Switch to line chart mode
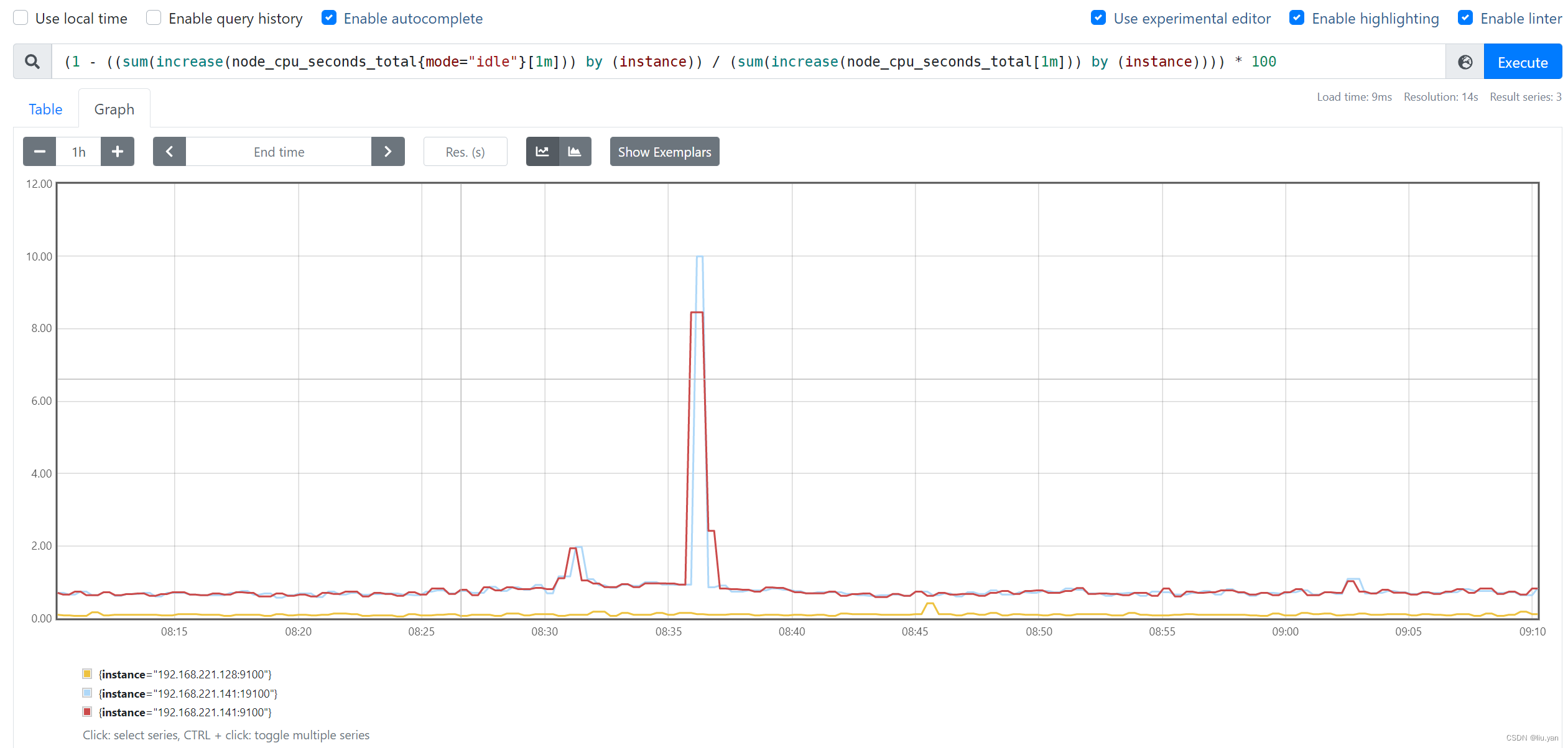 click(542, 152)
